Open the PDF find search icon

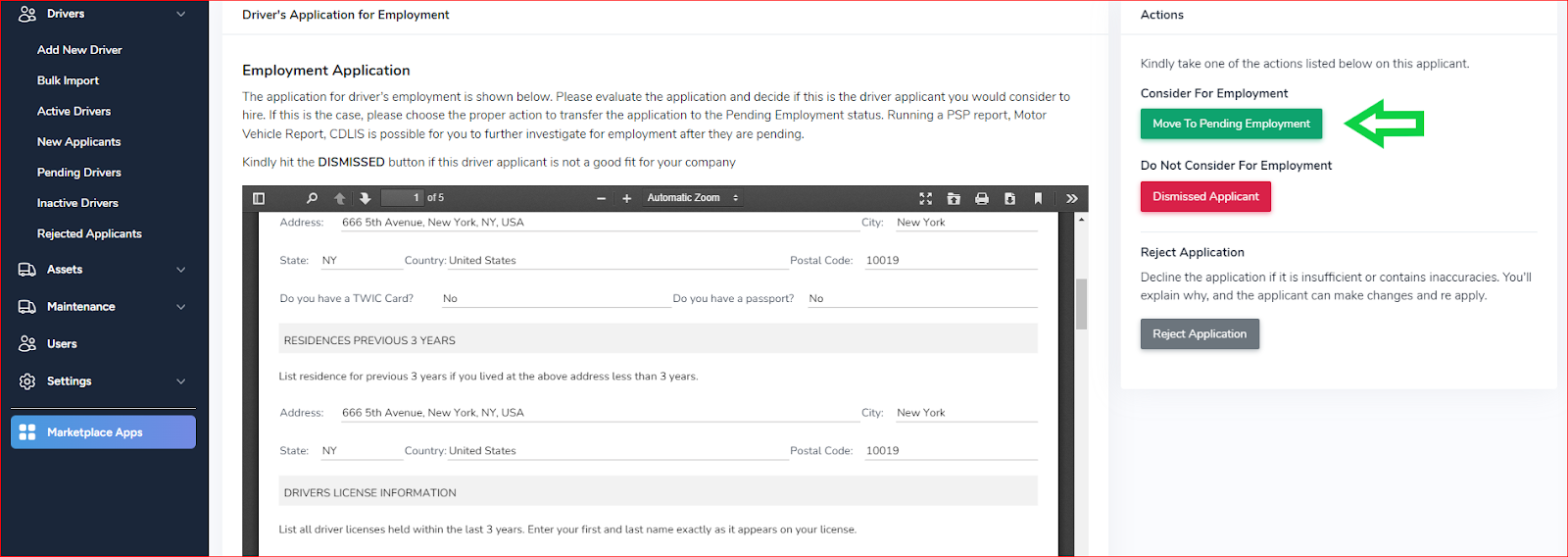(312, 198)
